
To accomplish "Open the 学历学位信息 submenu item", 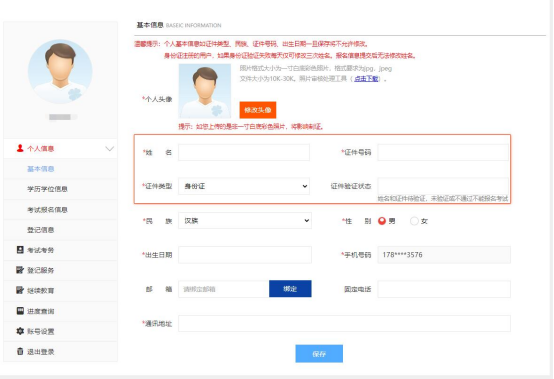I will pos(47,189).
